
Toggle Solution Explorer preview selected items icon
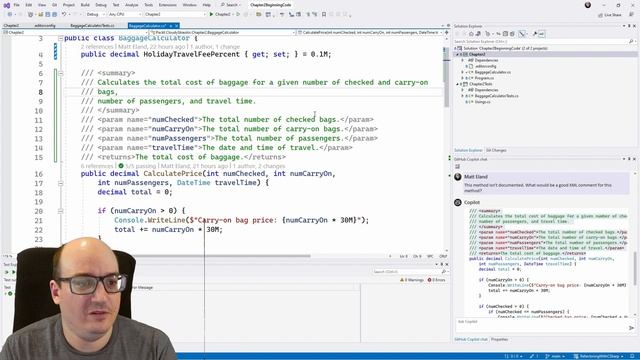point(542,34)
